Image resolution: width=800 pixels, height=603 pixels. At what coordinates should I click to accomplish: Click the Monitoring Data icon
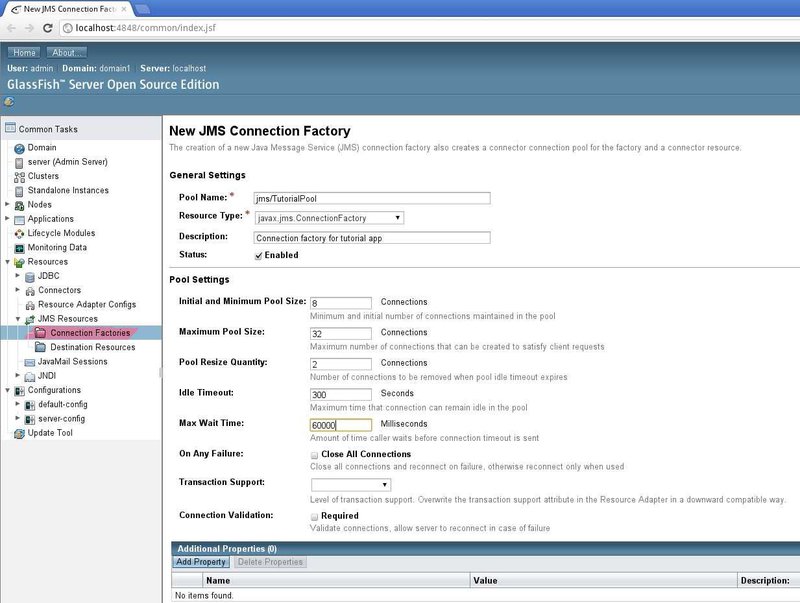tap(19, 248)
